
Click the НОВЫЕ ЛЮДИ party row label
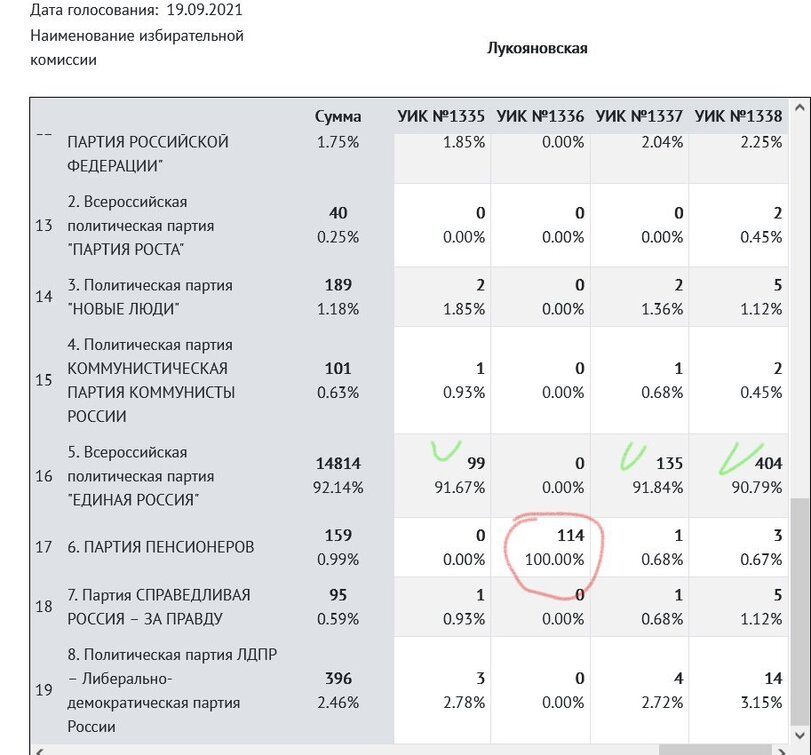(150, 297)
